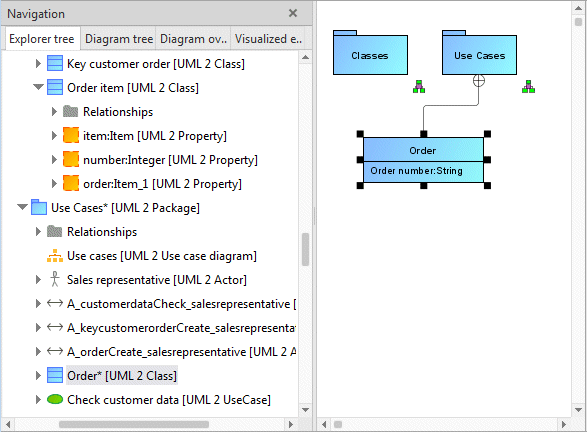Click the Sales representative actor icon
The width and height of the screenshot is (587, 432).
coord(55,279)
